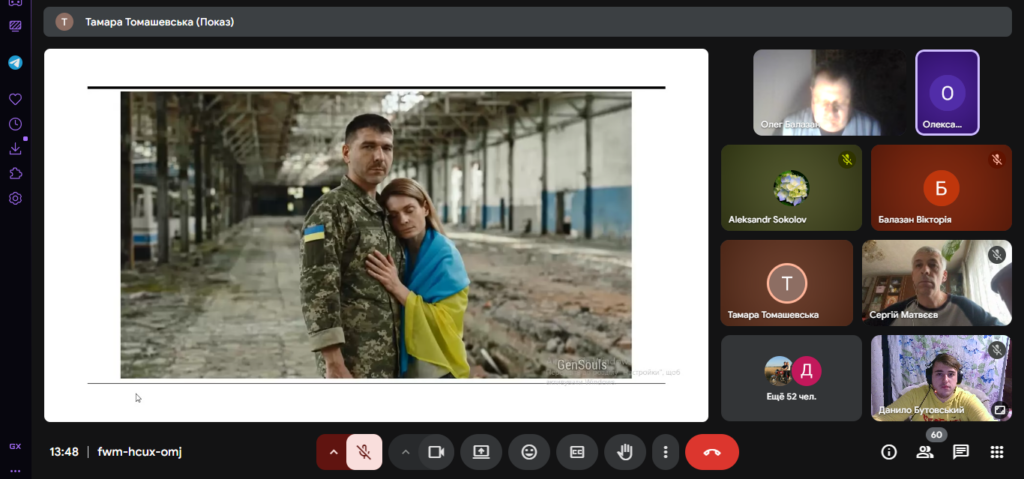1024x479 pixels.
Task: Turn on closed captions
Action: (x=577, y=452)
